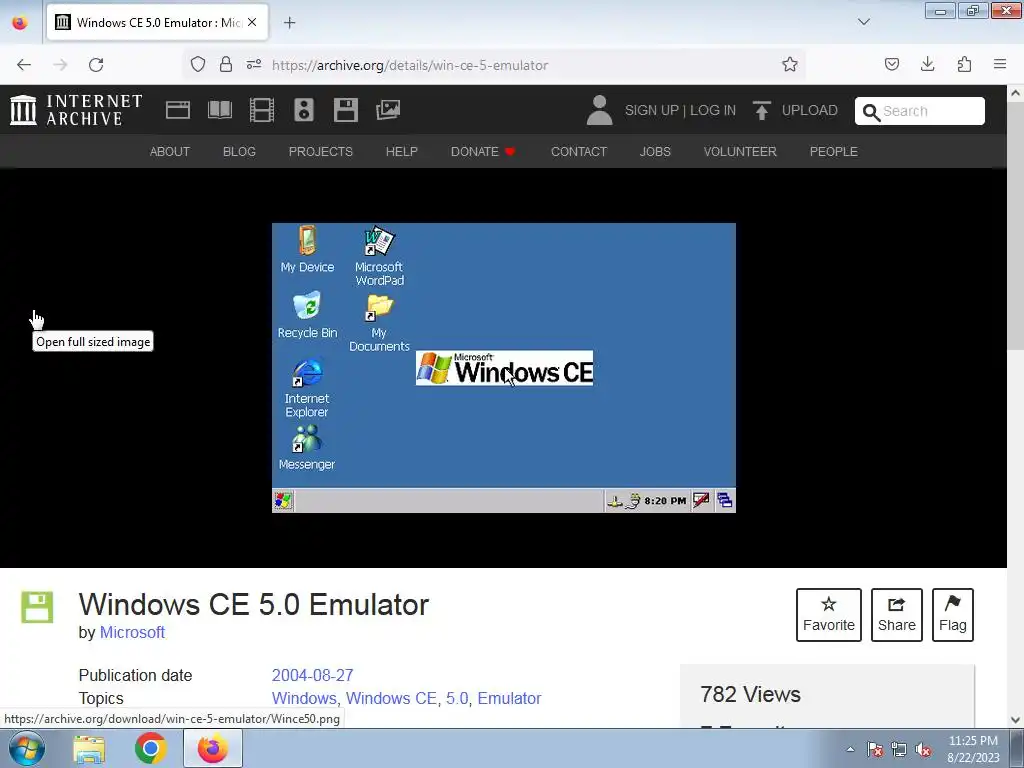Click the page scrollbar up arrow
Image resolution: width=1024 pixels, height=768 pixels.
[x=1016, y=93]
